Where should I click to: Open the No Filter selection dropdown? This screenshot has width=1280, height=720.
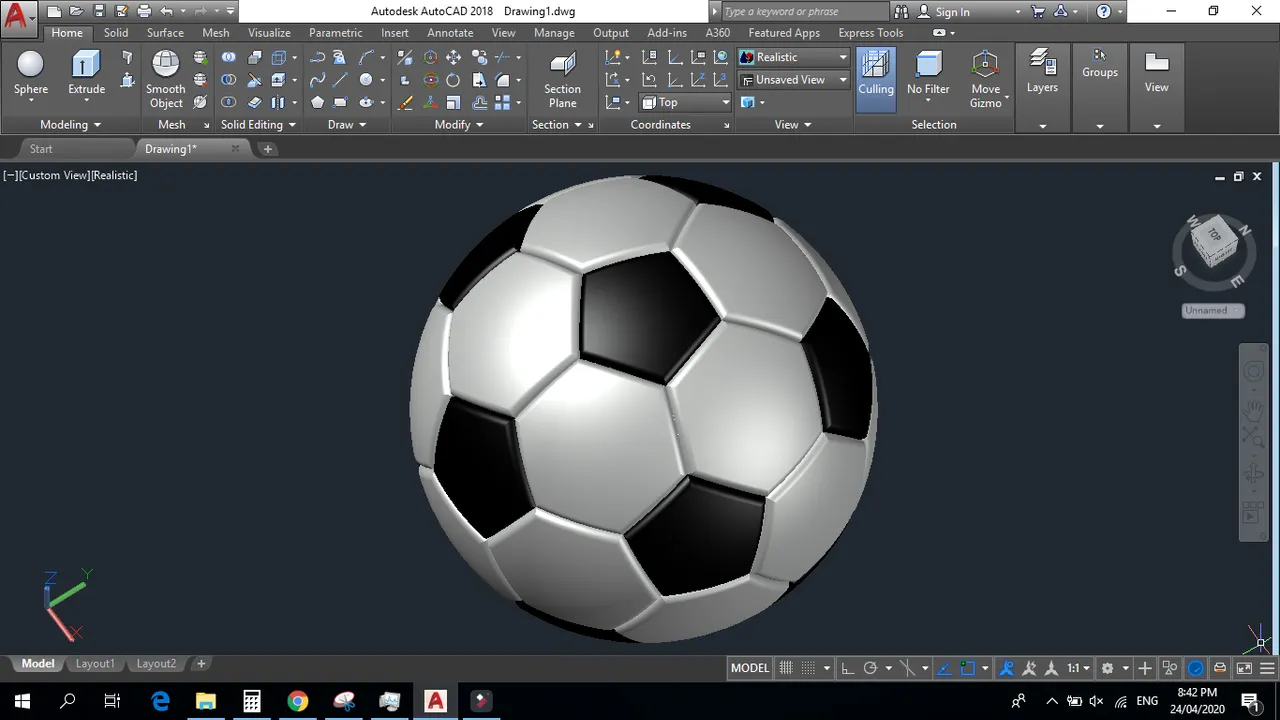928,80
